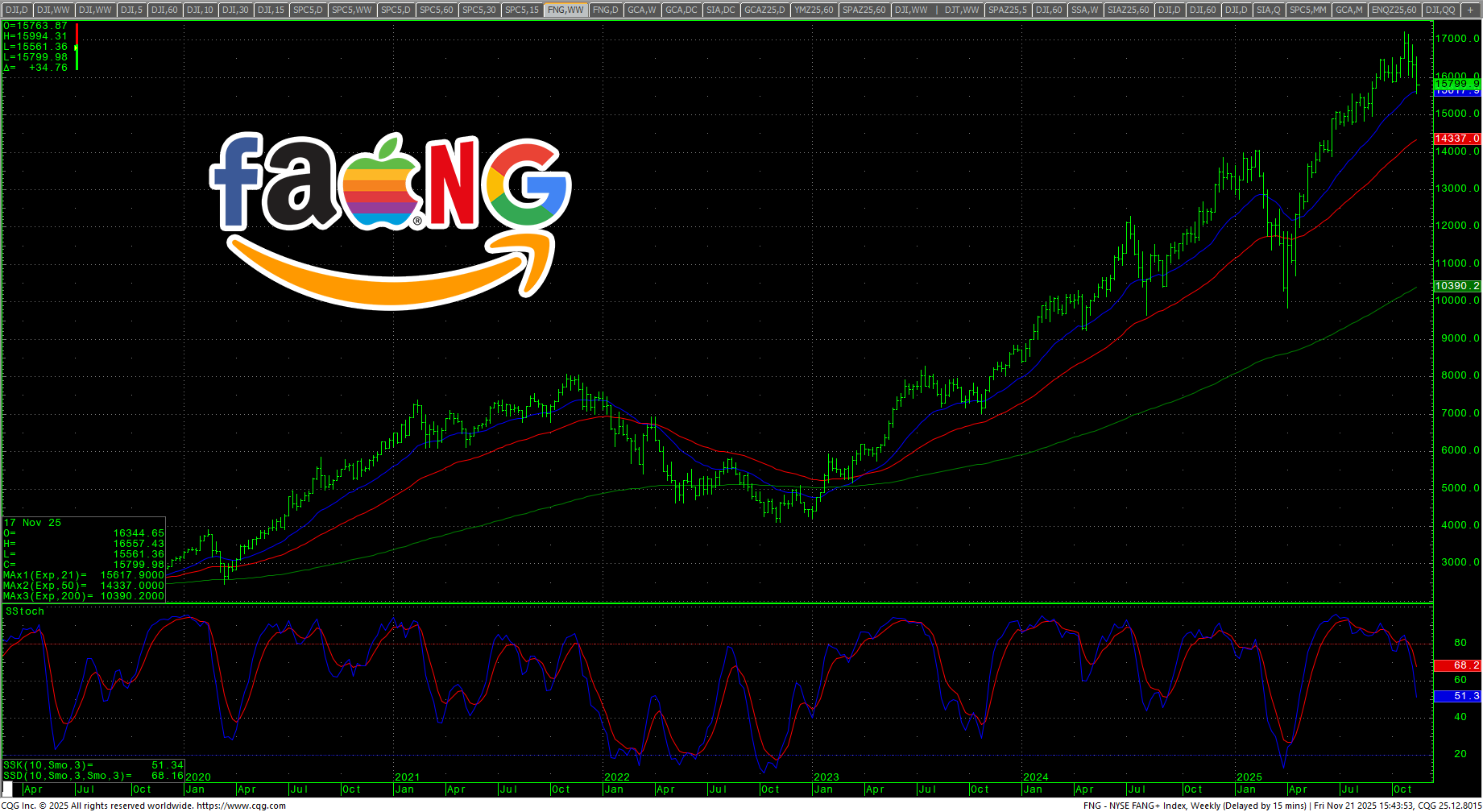Click the green 10390.2 moving average marker
The image size is (1483, 812).
(1456, 286)
